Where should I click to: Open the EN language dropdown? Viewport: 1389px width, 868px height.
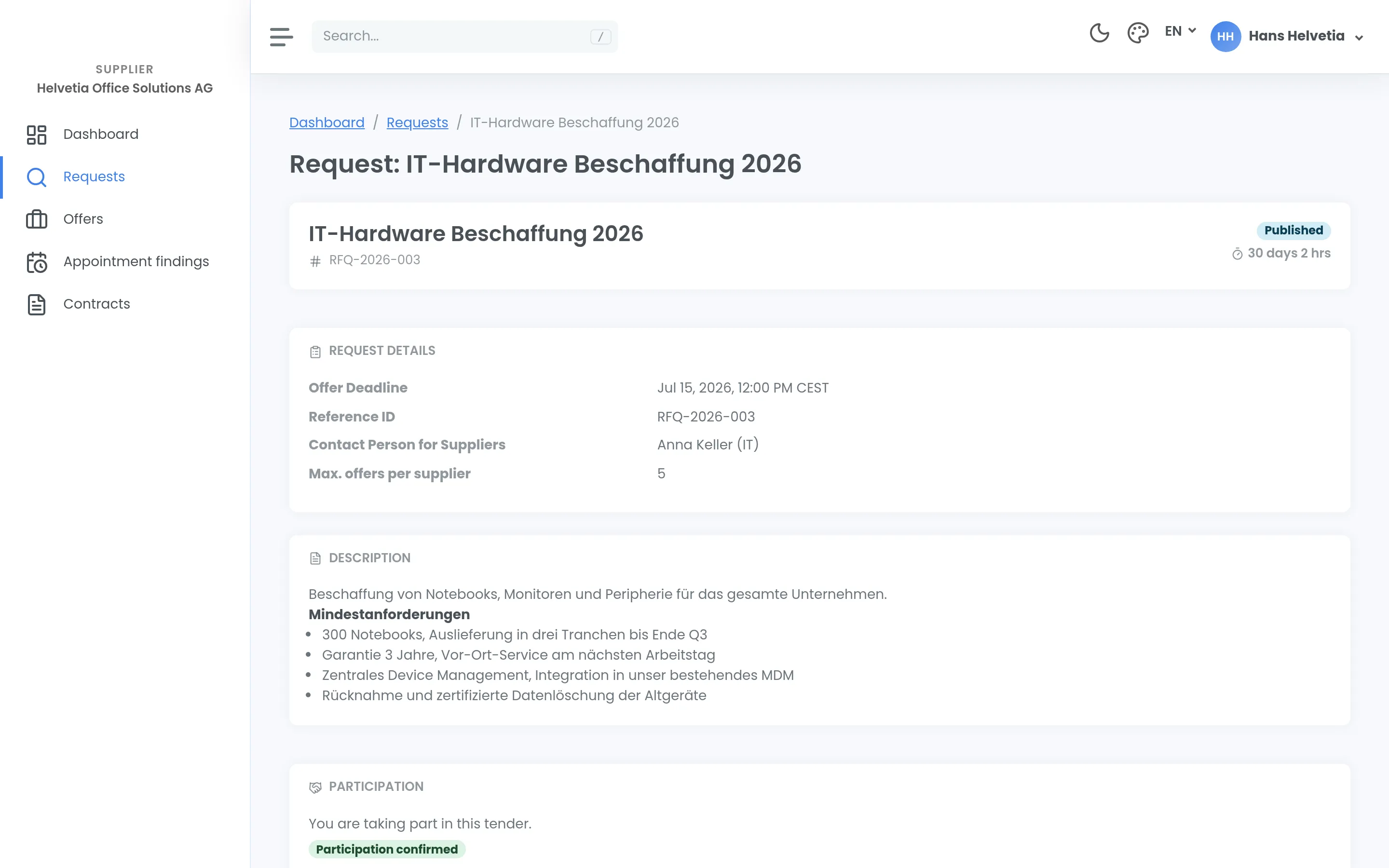(x=1180, y=31)
